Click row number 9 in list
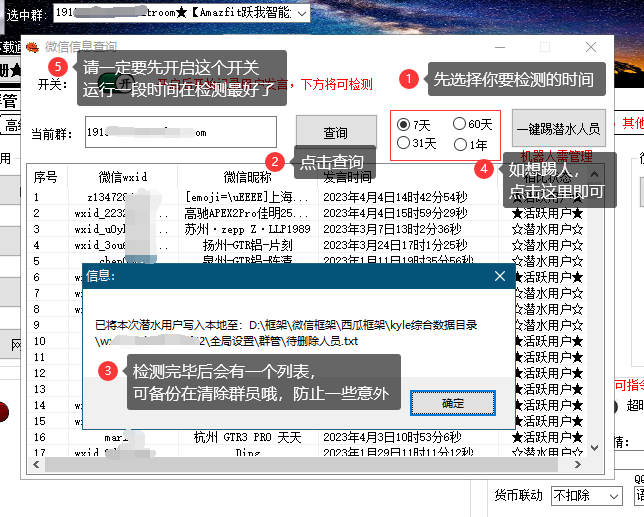This screenshot has width=644, height=517. point(37,325)
